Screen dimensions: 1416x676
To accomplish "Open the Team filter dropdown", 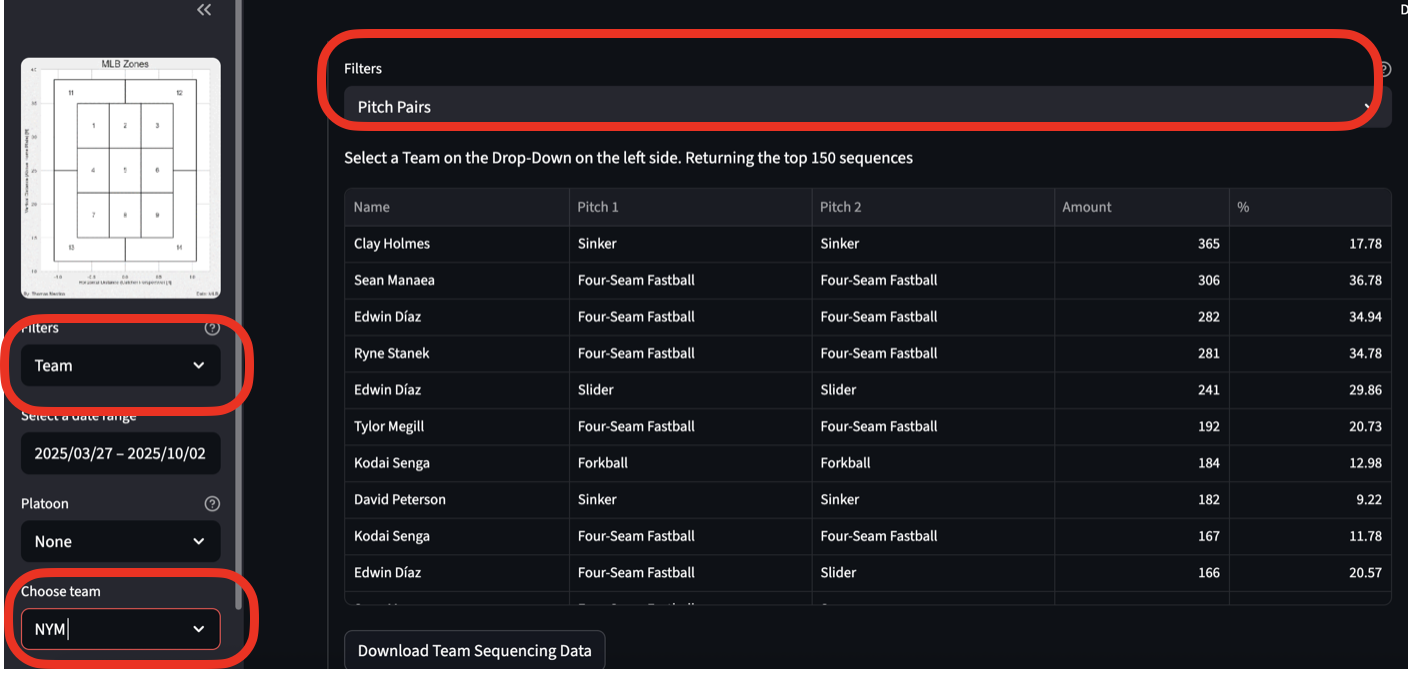I will 120,366.
